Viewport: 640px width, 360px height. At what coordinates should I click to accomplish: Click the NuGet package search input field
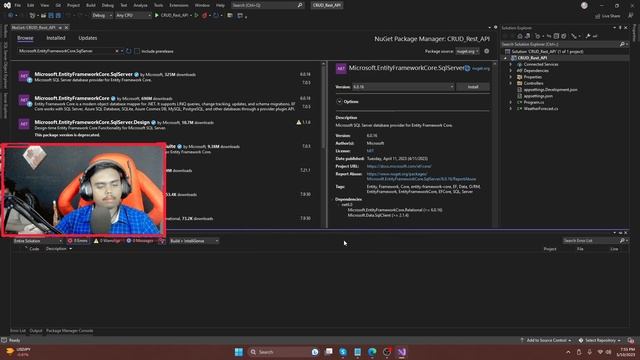(x=66, y=51)
